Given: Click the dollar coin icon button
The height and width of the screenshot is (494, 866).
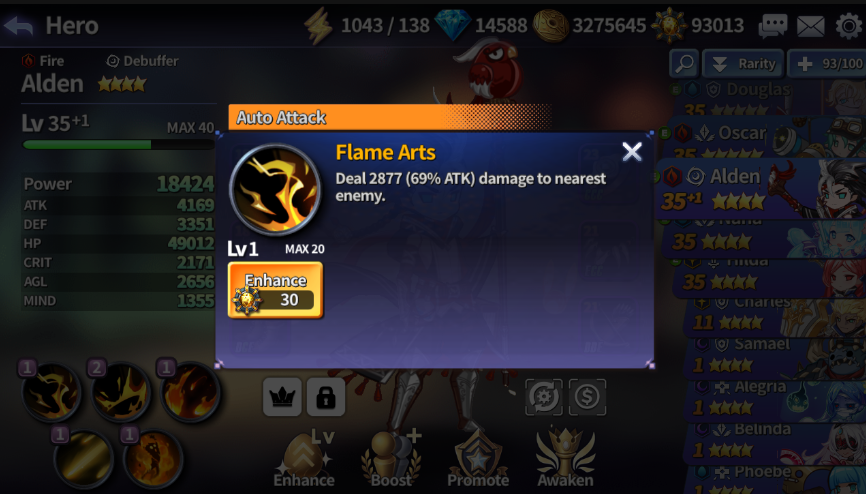Looking at the screenshot, I should 587,397.
